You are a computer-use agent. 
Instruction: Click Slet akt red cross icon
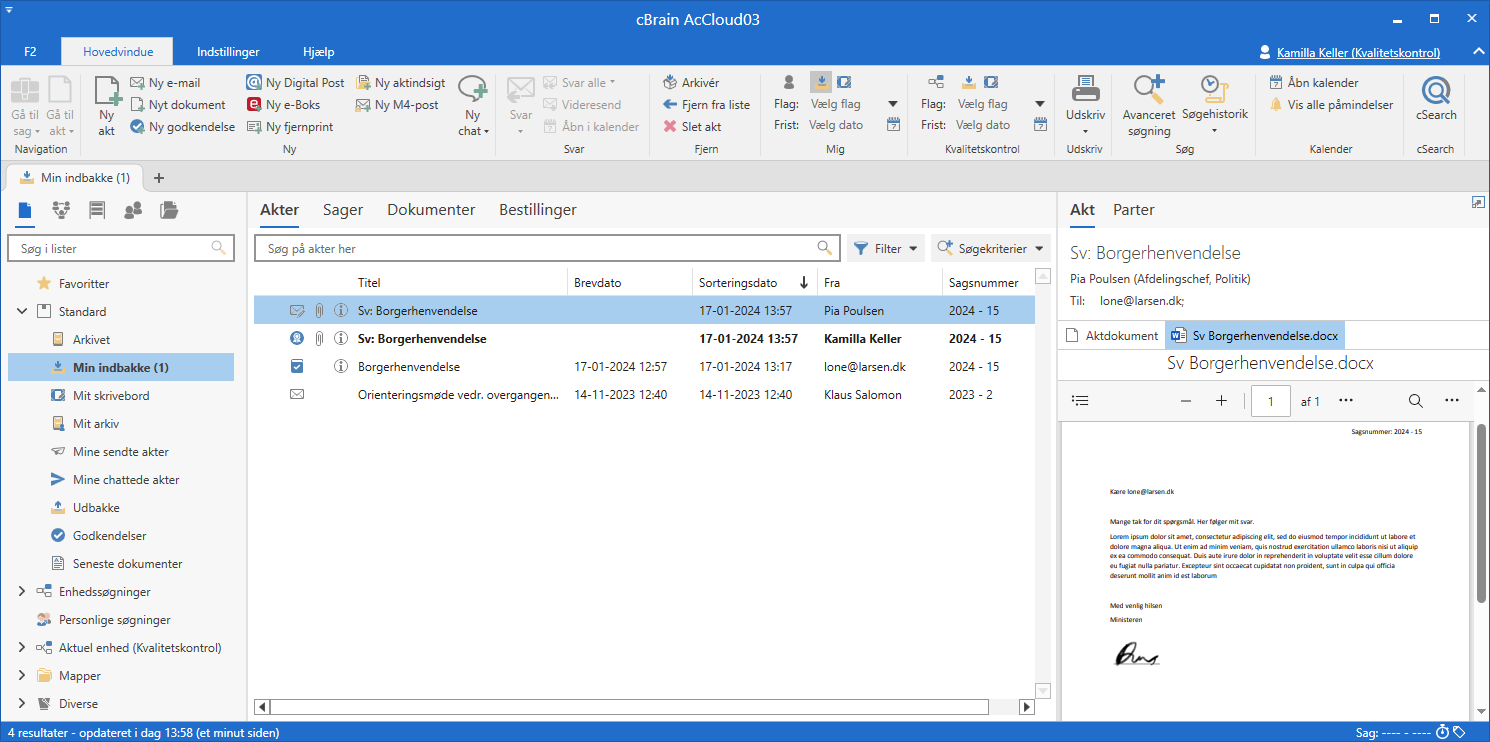click(x=670, y=127)
